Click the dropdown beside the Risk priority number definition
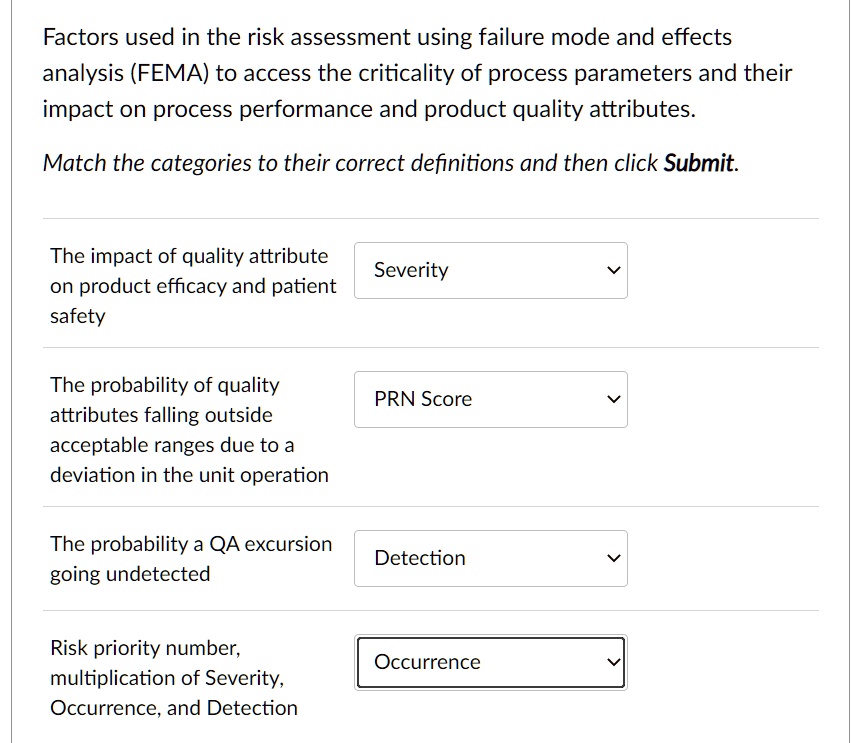 click(x=490, y=662)
